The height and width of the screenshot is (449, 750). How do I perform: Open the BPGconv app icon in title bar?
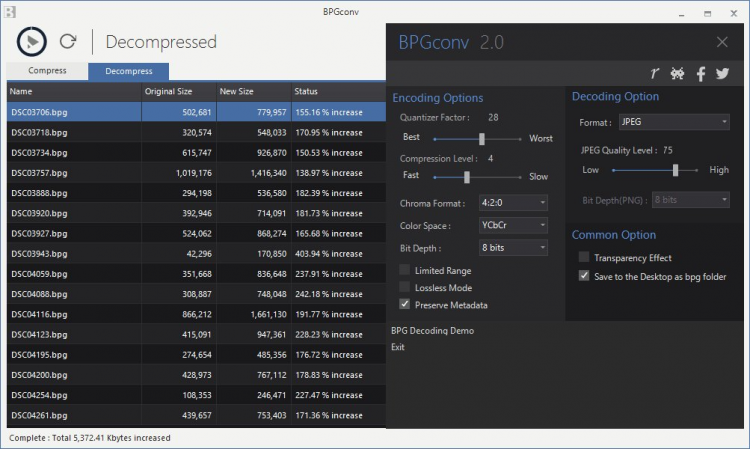10,11
